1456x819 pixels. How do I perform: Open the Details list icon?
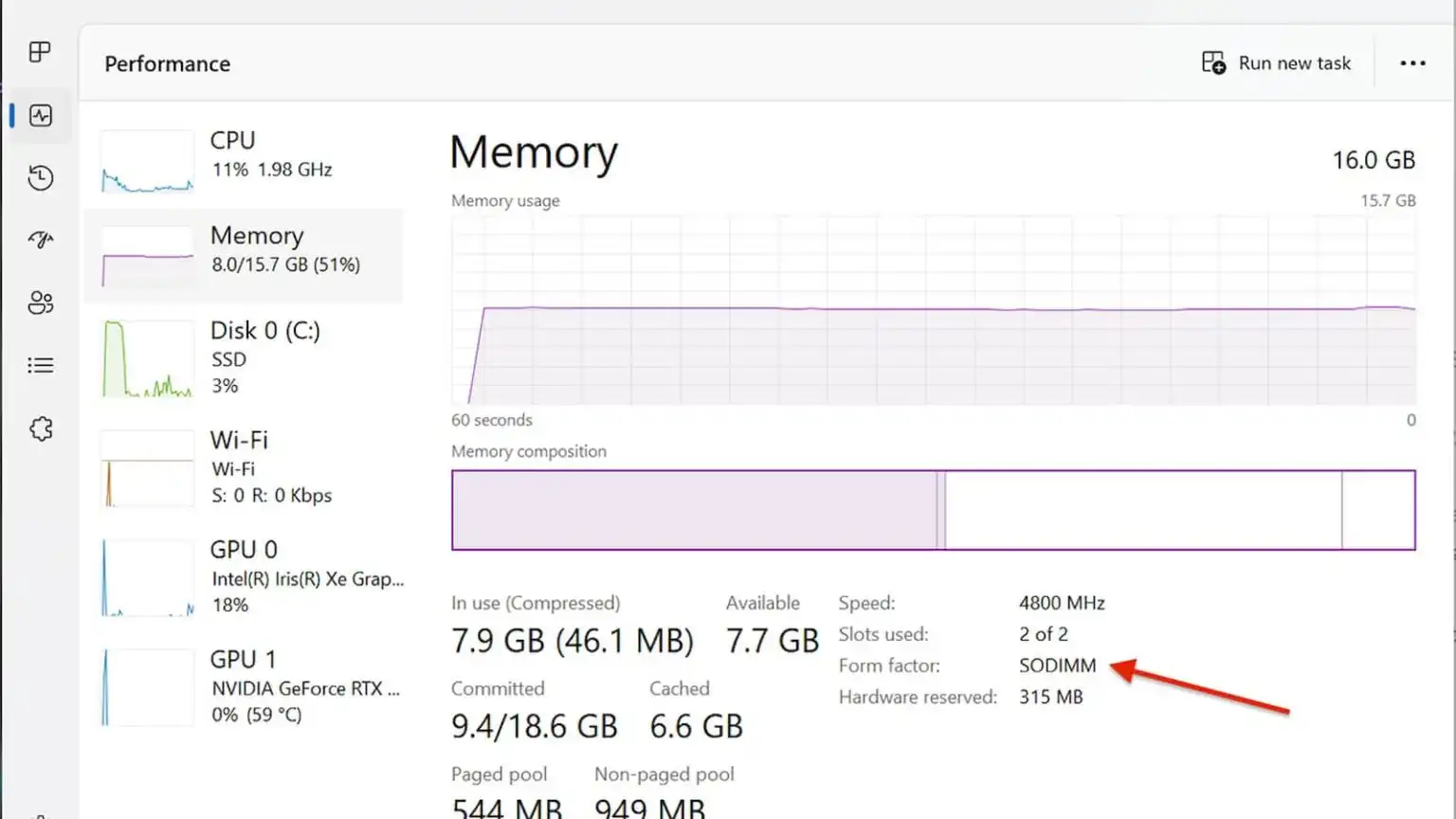click(x=40, y=366)
